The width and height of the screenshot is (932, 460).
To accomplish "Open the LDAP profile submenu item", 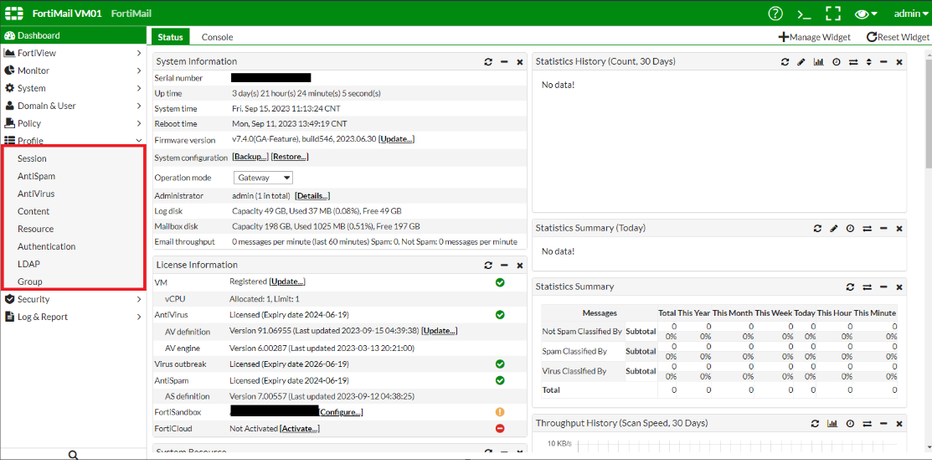I will (29, 264).
